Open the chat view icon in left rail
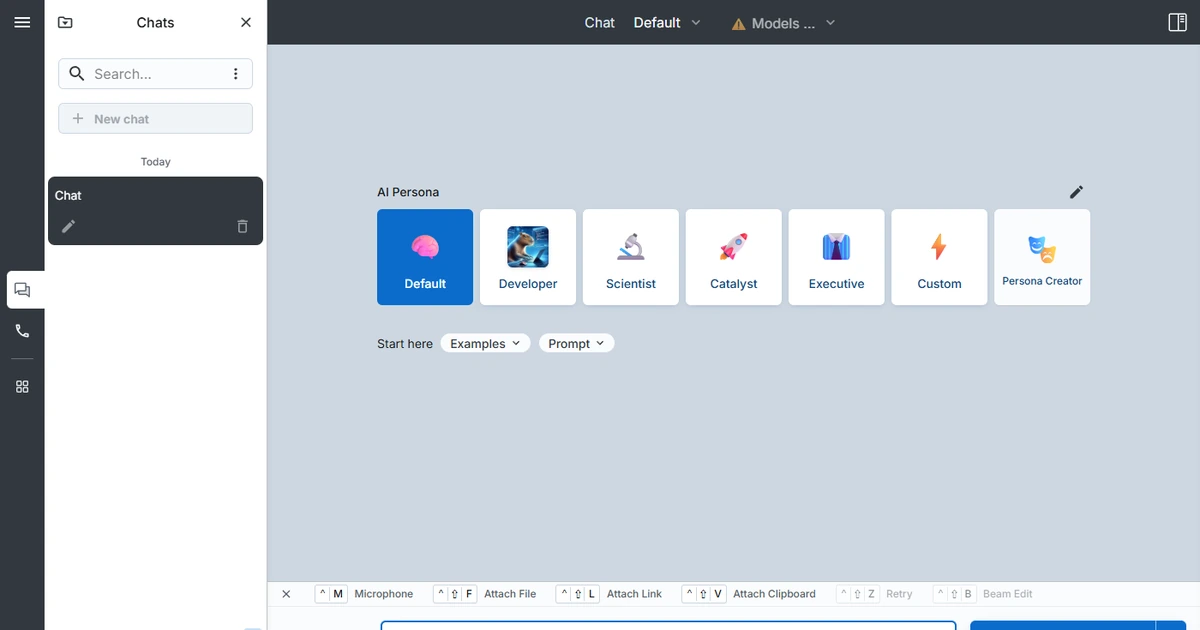 [22, 290]
